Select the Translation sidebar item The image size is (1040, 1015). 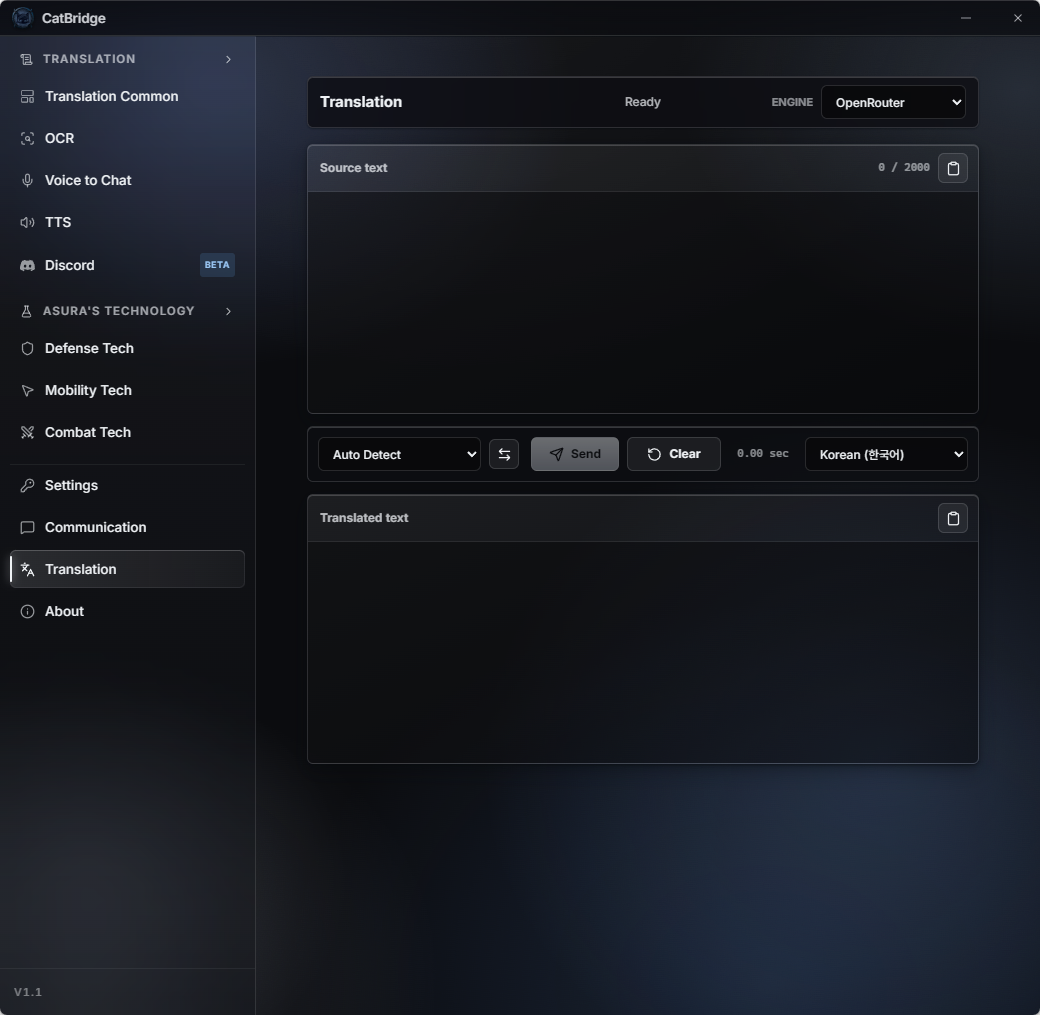click(x=127, y=569)
